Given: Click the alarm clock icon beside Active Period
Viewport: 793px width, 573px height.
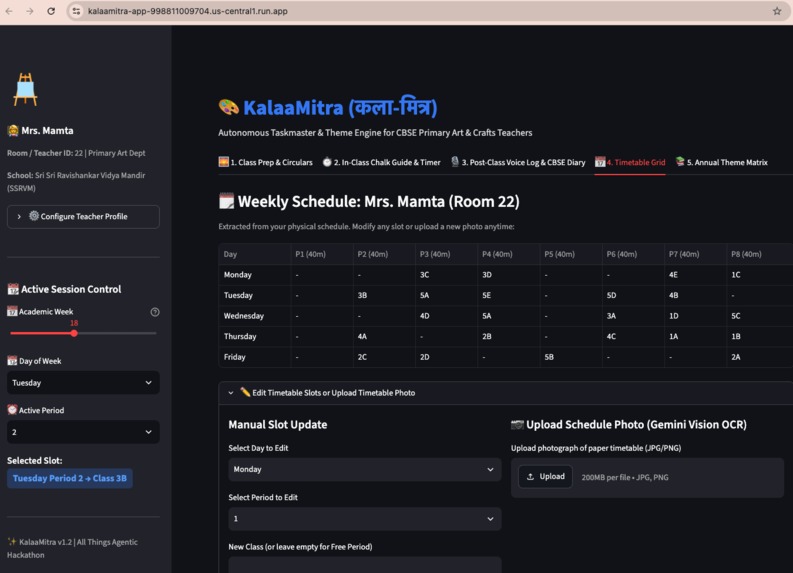Looking at the screenshot, I should pyautogui.click(x=12, y=410).
